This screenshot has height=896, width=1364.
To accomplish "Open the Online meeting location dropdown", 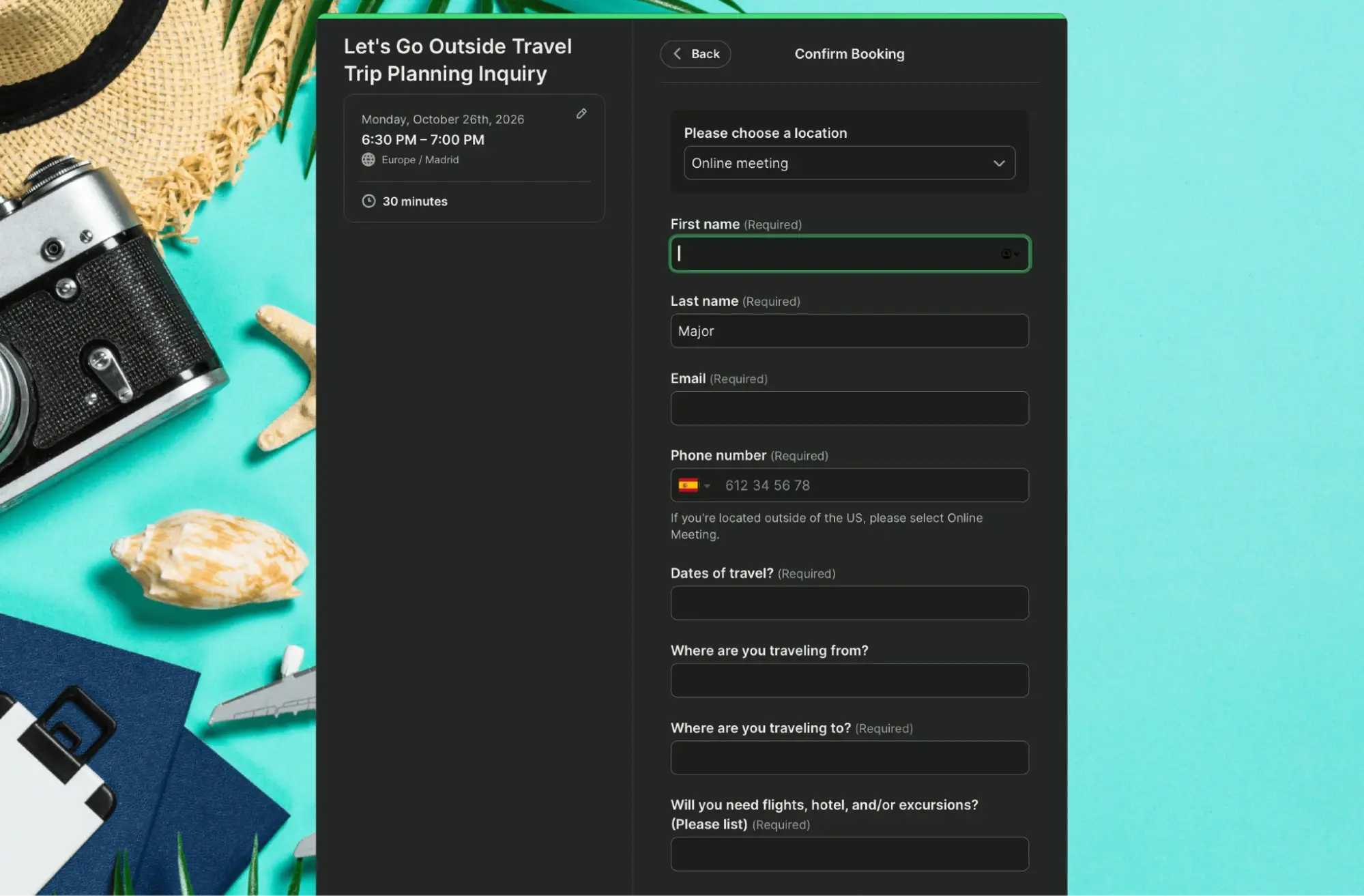I will point(850,163).
